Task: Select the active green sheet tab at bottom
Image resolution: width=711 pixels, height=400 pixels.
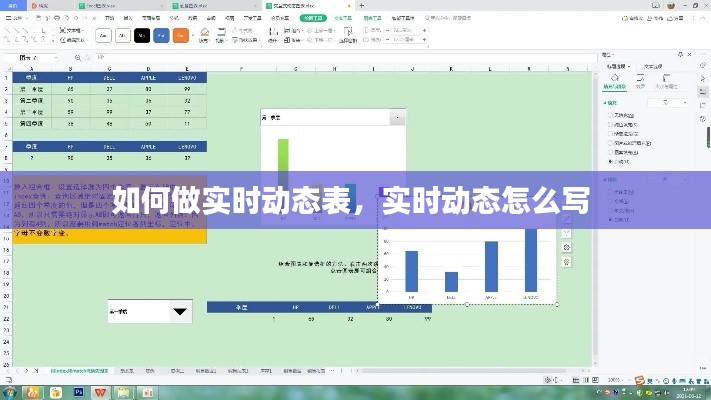Action: 80,371
